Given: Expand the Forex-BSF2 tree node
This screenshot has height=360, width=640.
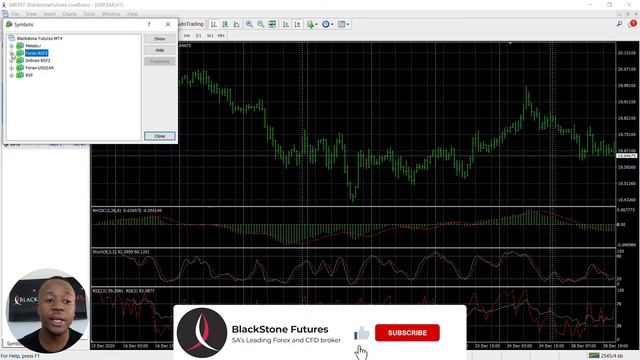Looking at the screenshot, I should [x=11, y=53].
